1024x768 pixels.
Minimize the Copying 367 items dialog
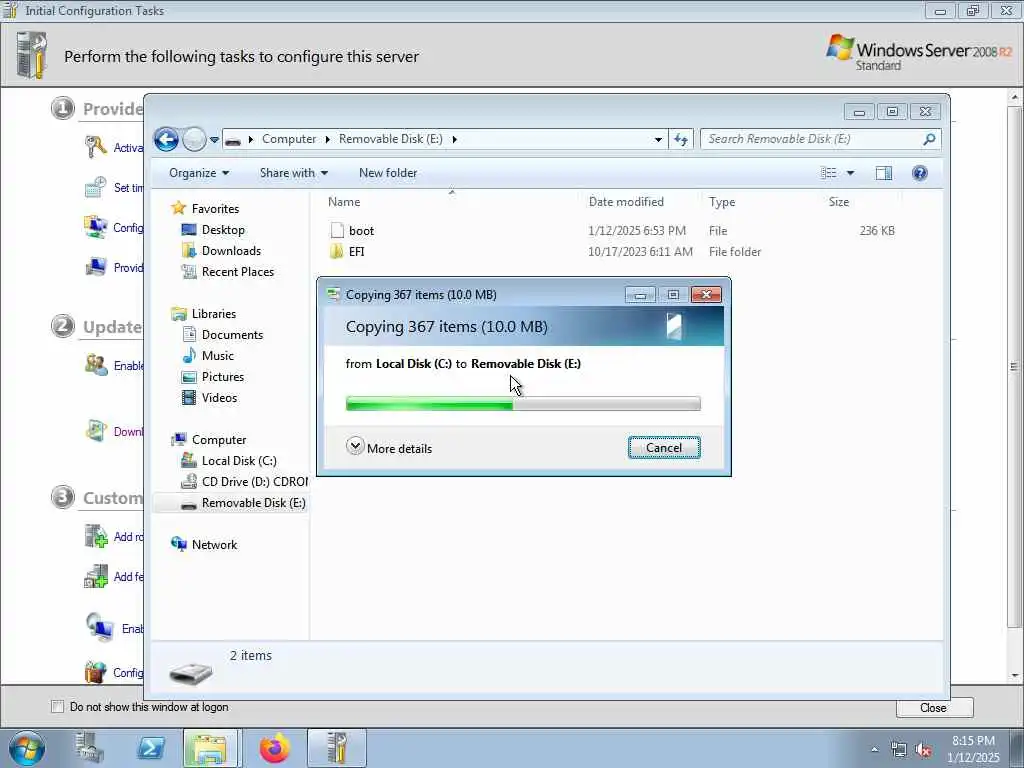[x=640, y=295]
